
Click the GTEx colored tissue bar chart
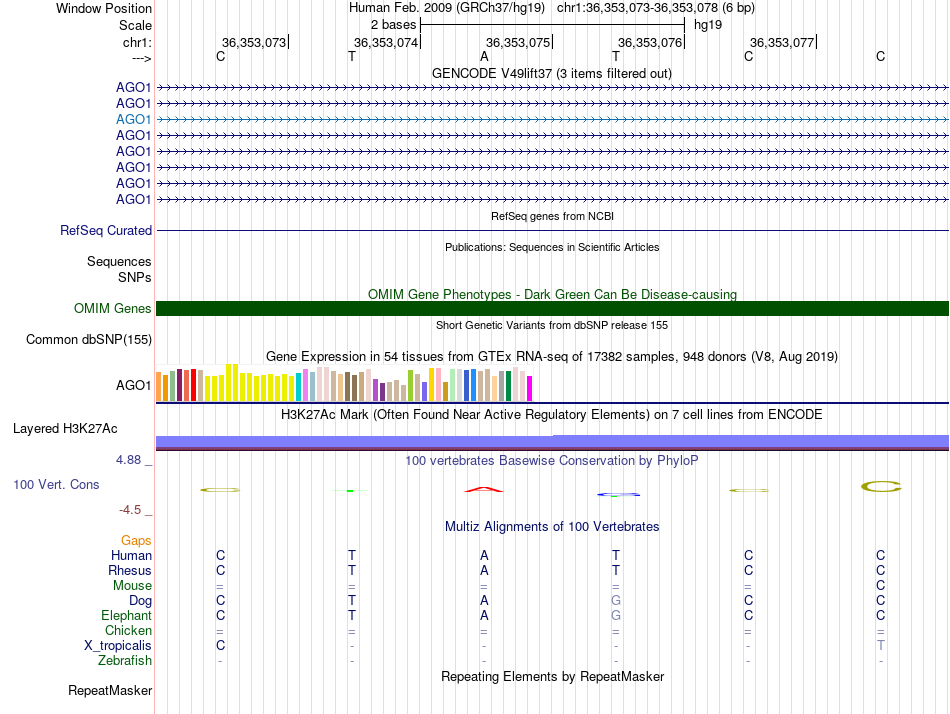click(344, 383)
